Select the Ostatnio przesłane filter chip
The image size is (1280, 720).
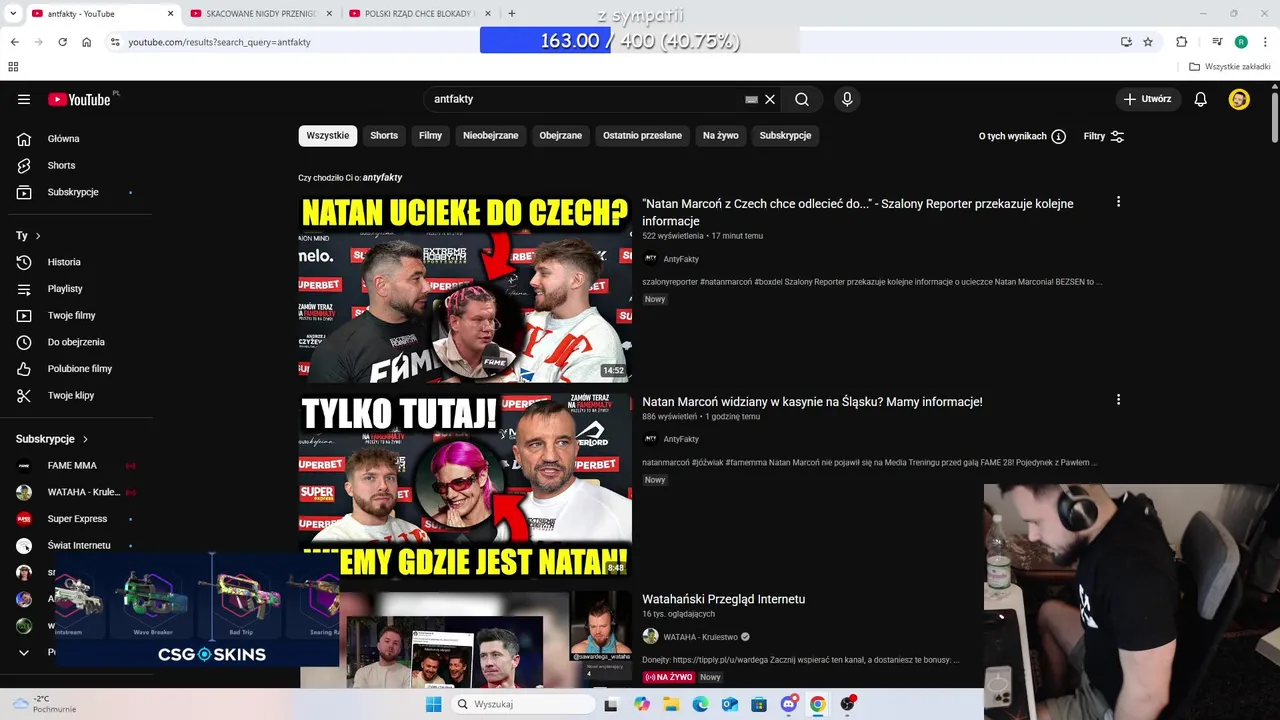642,135
